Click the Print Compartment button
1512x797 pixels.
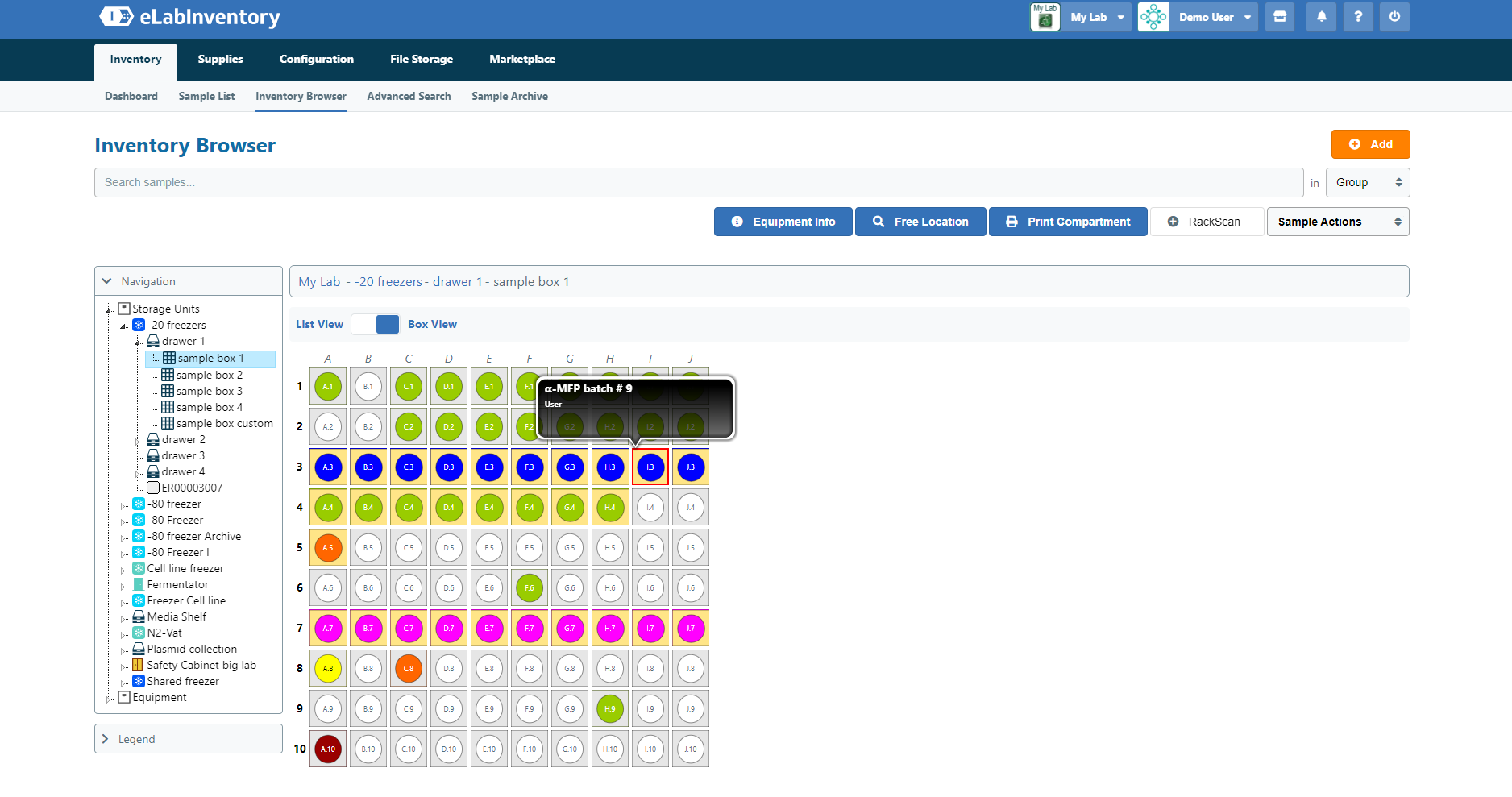tap(1068, 222)
